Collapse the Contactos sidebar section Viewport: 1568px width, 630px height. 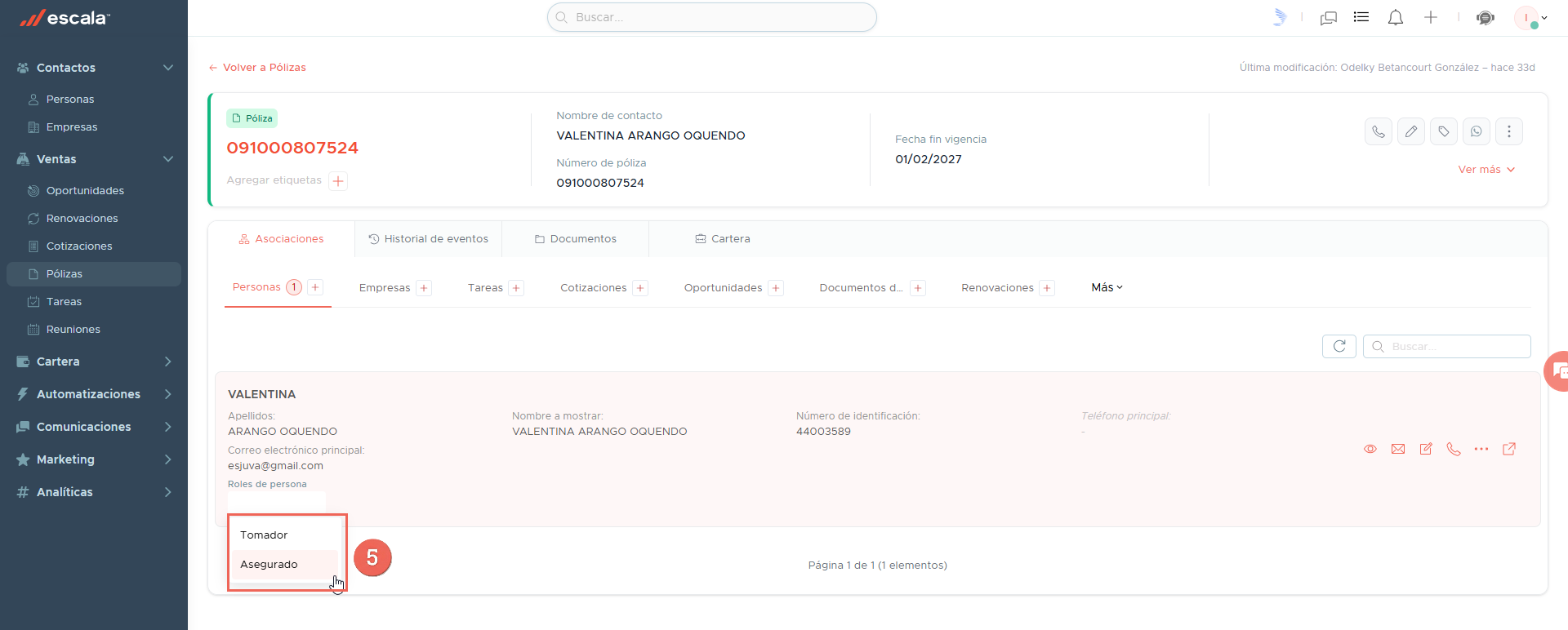[x=168, y=68]
